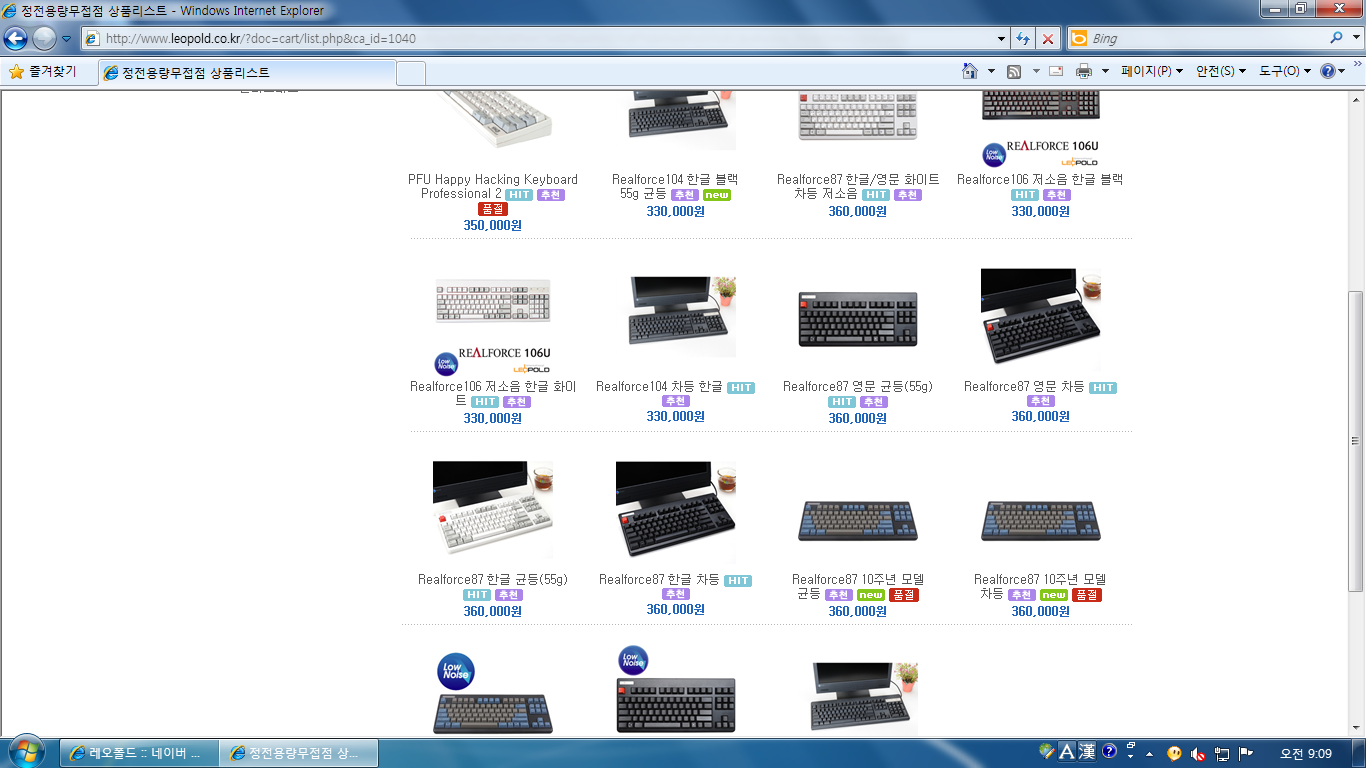Screen dimensions: 1366x768
Task: Open the 페이지(P) menu
Action: [x=1152, y=71]
